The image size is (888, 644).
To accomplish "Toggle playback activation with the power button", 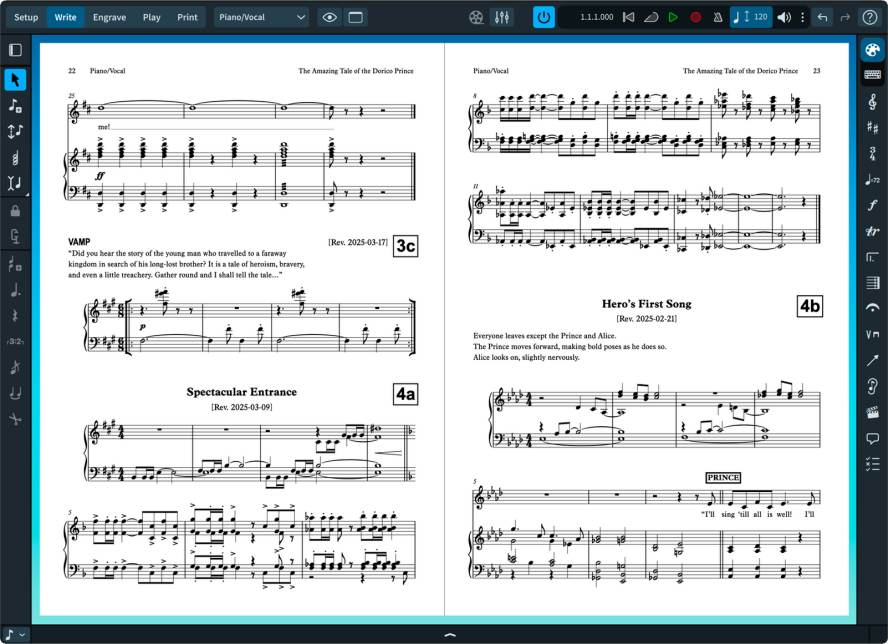I will coord(544,16).
